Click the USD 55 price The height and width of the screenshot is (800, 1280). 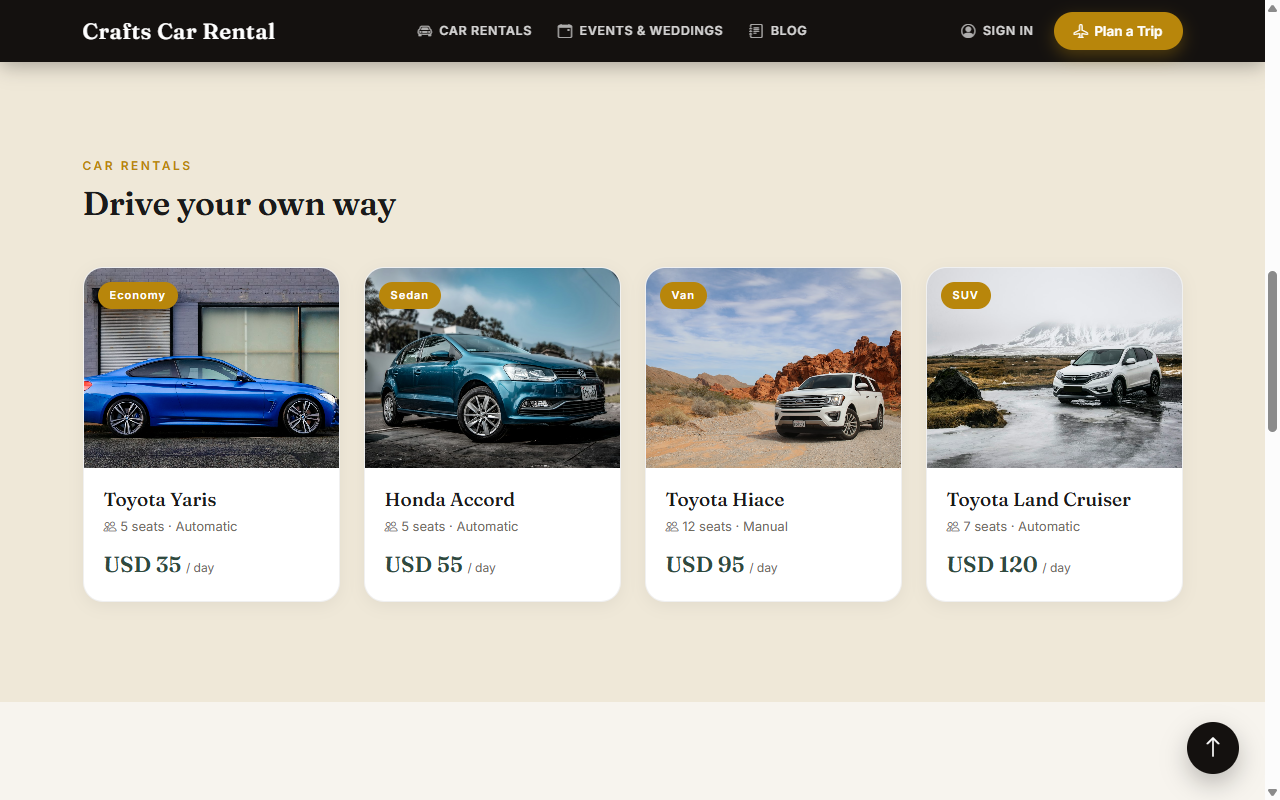pyautogui.click(x=424, y=565)
